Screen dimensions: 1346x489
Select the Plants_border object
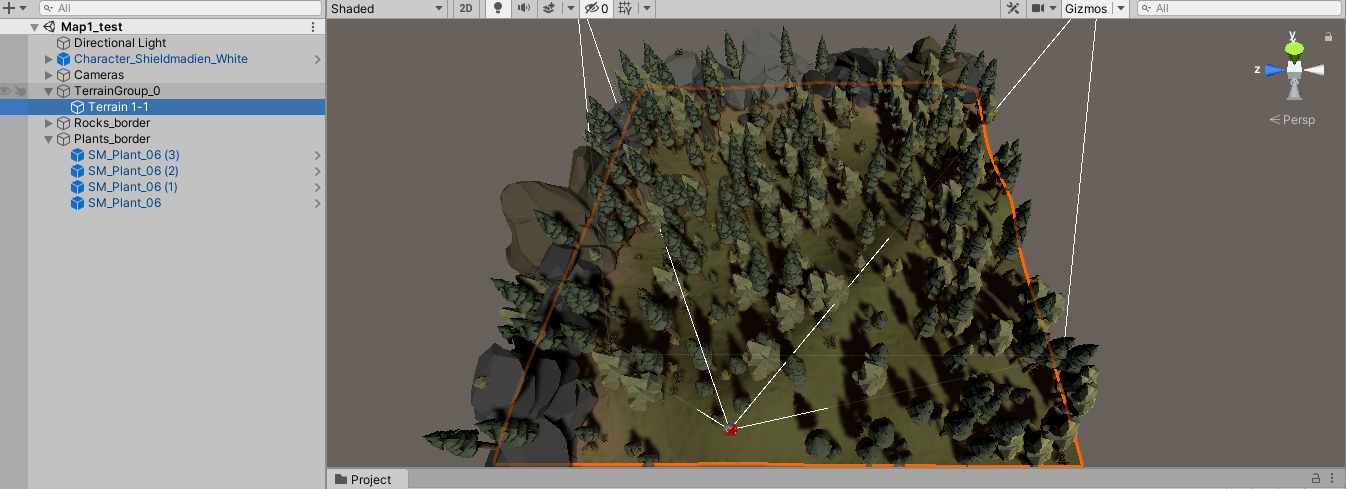[x=112, y=139]
